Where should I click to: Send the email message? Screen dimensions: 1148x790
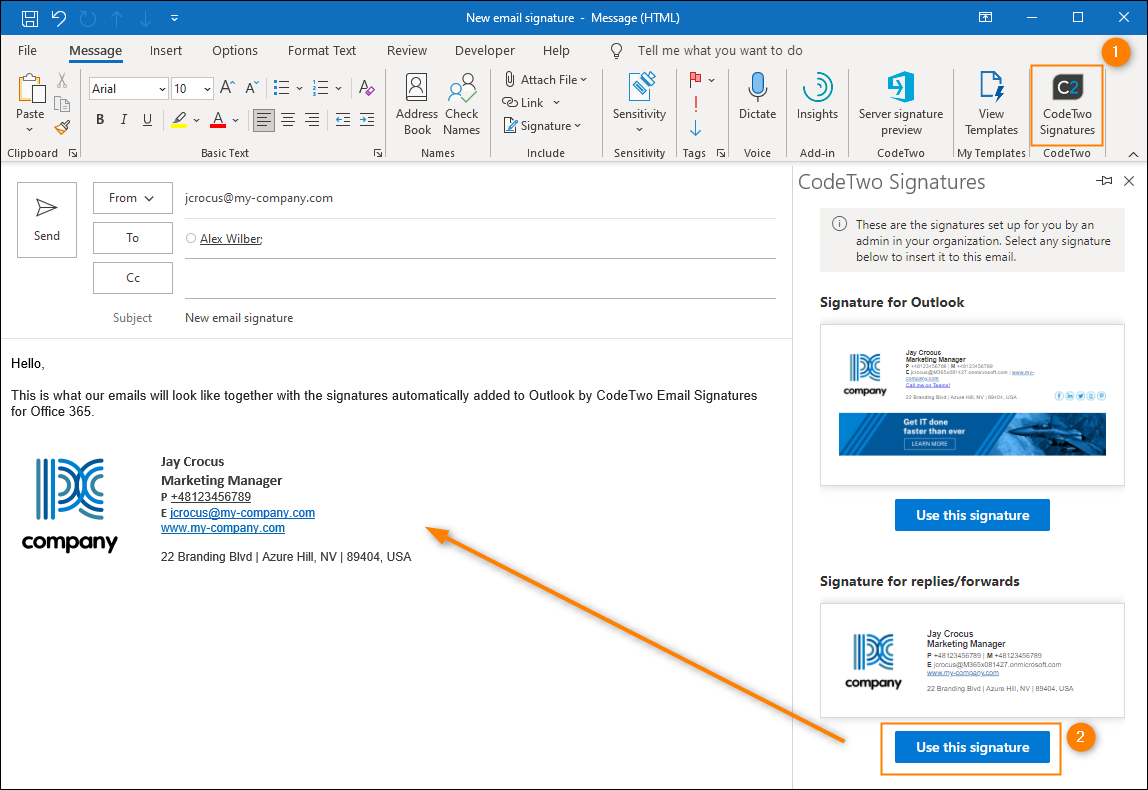pyautogui.click(x=47, y=220)
